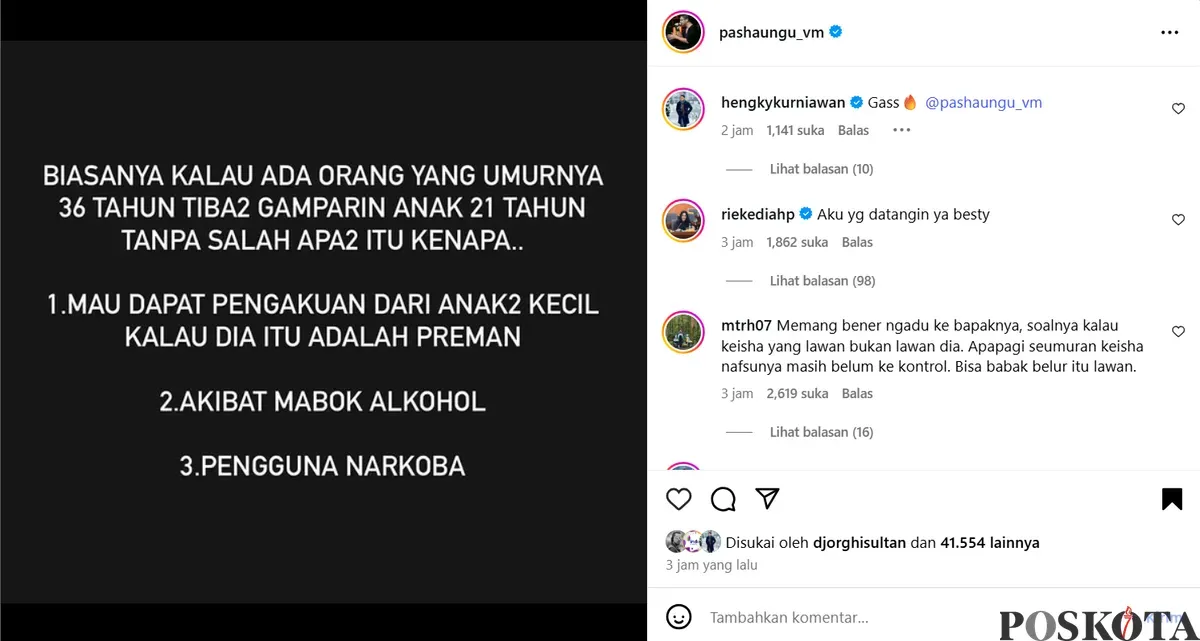Toggle the saved bookmark icon
This screenshot has height=641, width=1200.
pyautogui.click(x=1172, y=499)
